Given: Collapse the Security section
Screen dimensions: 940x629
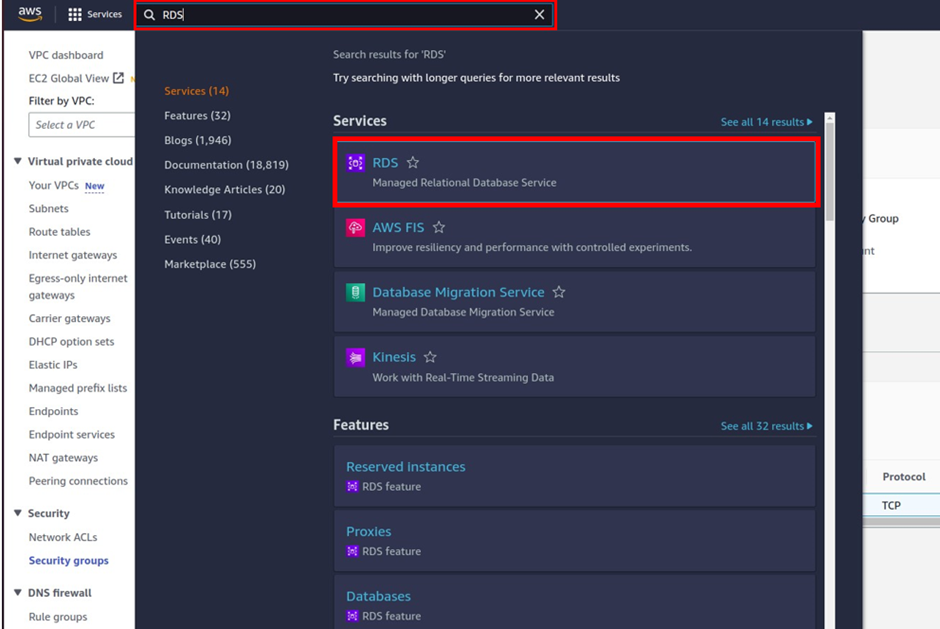Looking at the screenshot, I should [18, 513].
